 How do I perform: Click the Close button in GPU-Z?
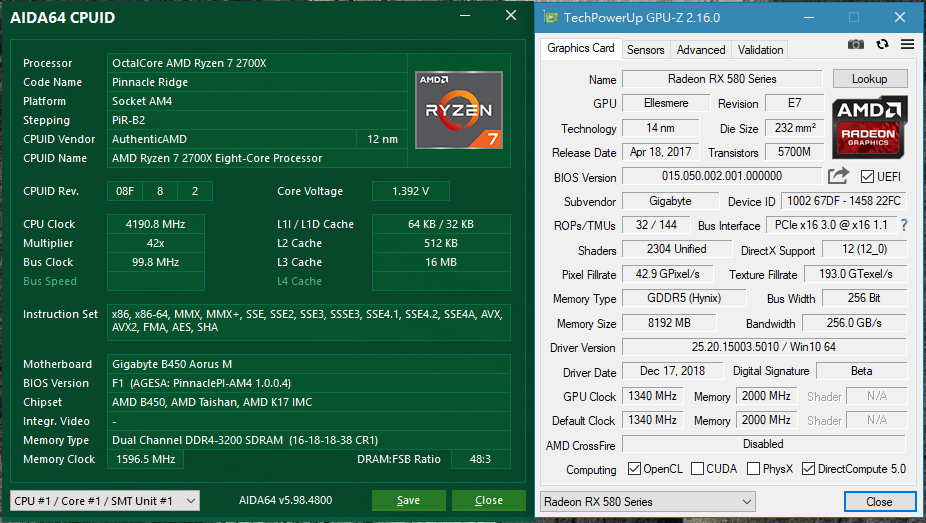click(879, 502)
